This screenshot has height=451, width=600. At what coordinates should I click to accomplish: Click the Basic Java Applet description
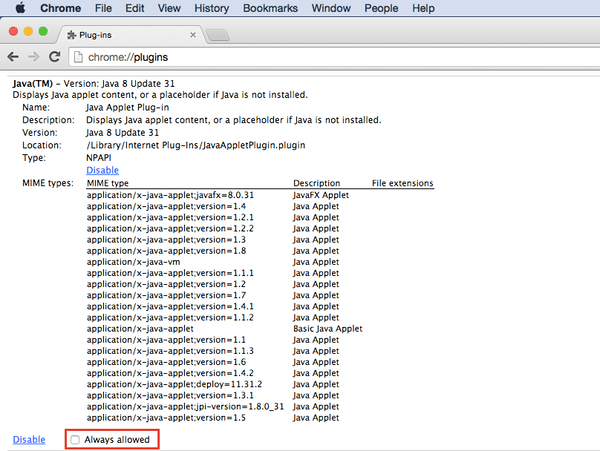click(x=328, y=329)
